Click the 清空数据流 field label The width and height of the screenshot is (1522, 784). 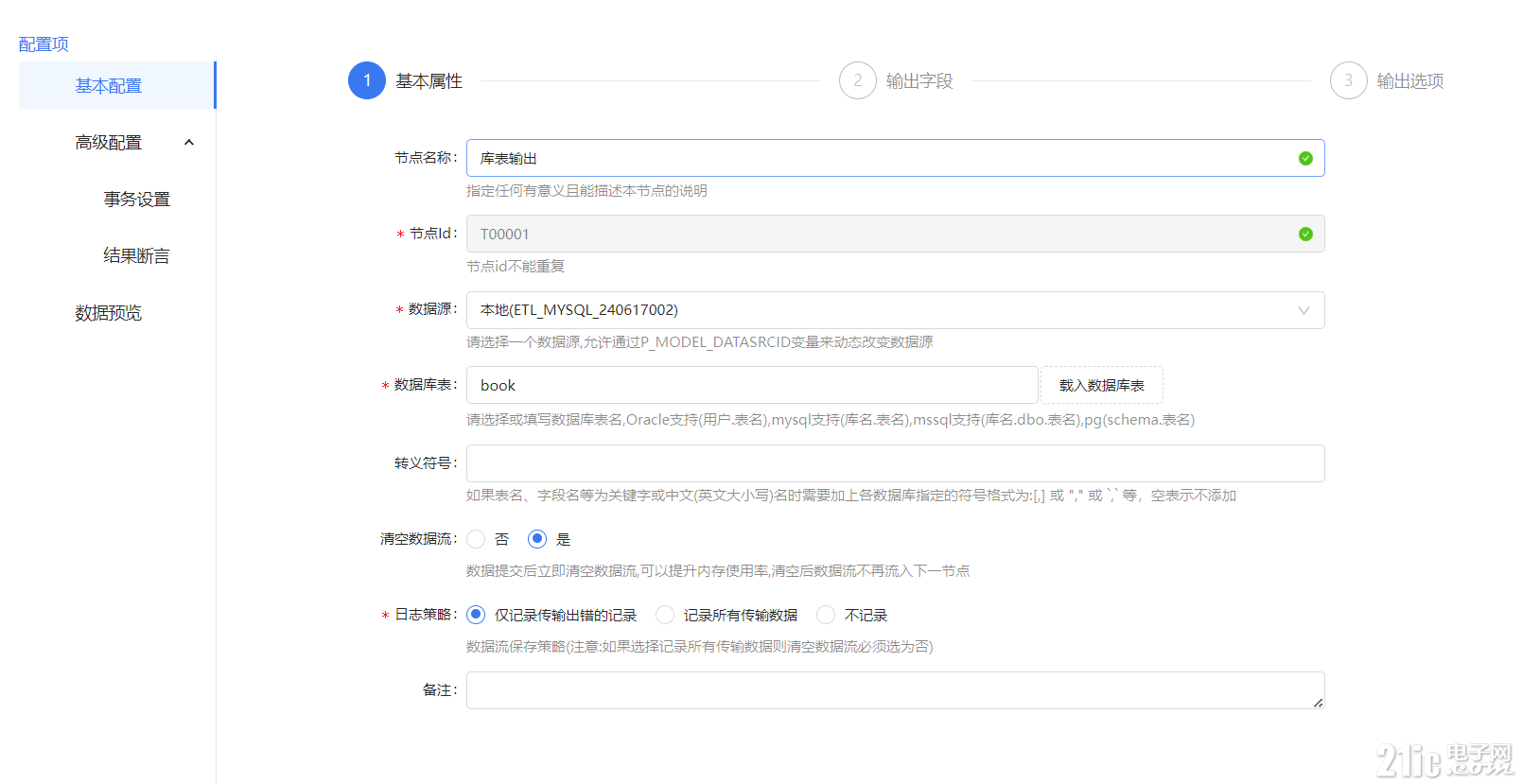419,539
